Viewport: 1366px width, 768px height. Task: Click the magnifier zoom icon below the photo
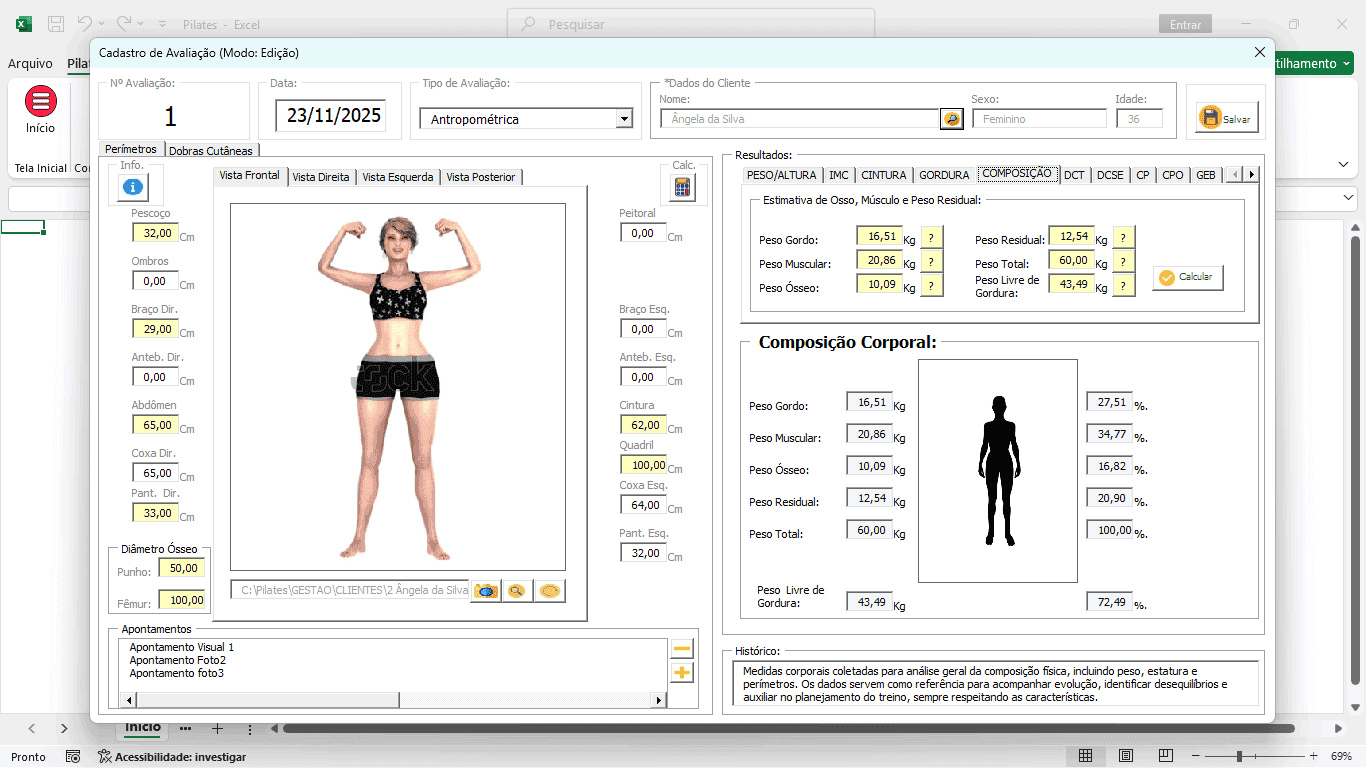[x=516, y=591]
